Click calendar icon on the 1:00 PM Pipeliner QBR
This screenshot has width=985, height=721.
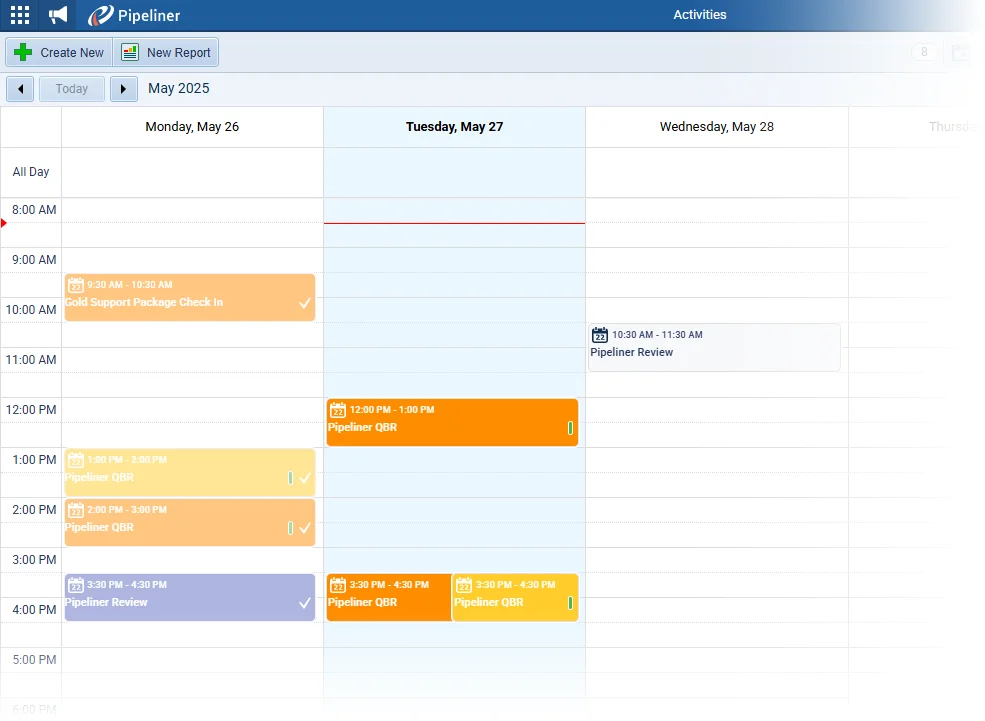[75, 460]
